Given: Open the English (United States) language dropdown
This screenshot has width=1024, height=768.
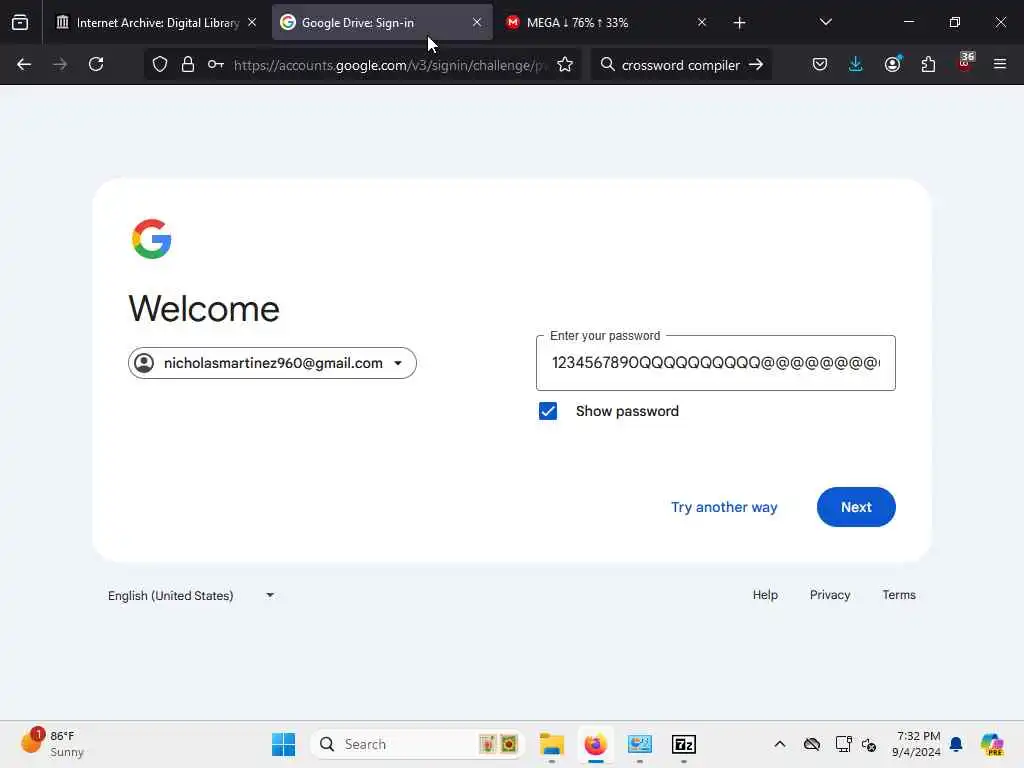Looking at the screenshot, I should click(x=191, y=595).
